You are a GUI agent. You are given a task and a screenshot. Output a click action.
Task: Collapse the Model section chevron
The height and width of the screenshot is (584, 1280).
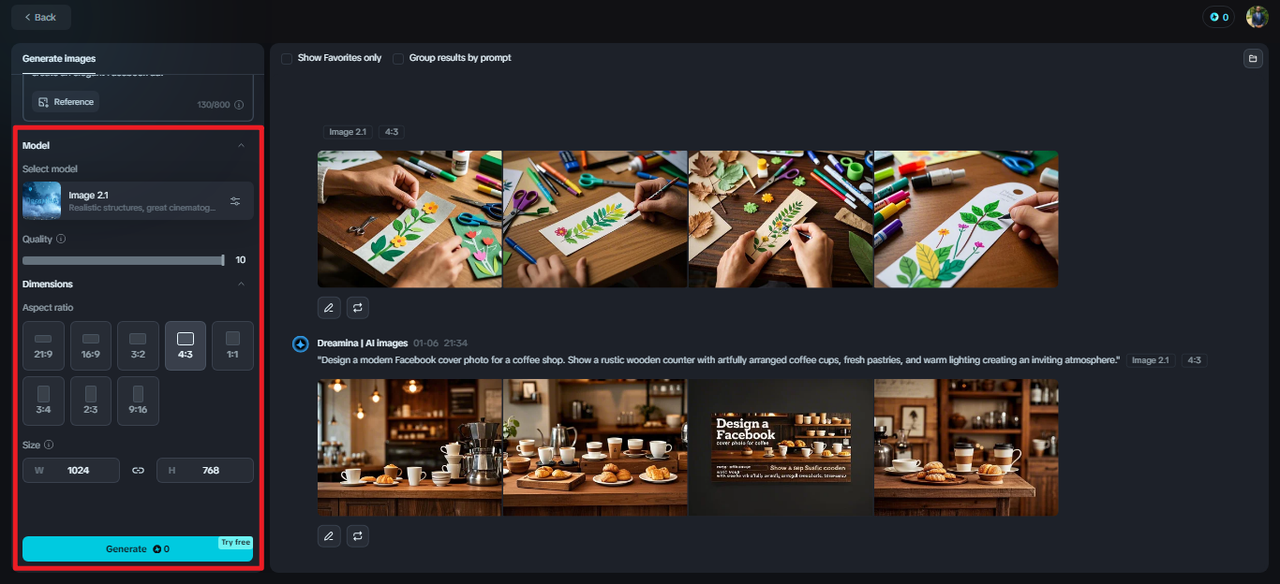tap(241, 146)
